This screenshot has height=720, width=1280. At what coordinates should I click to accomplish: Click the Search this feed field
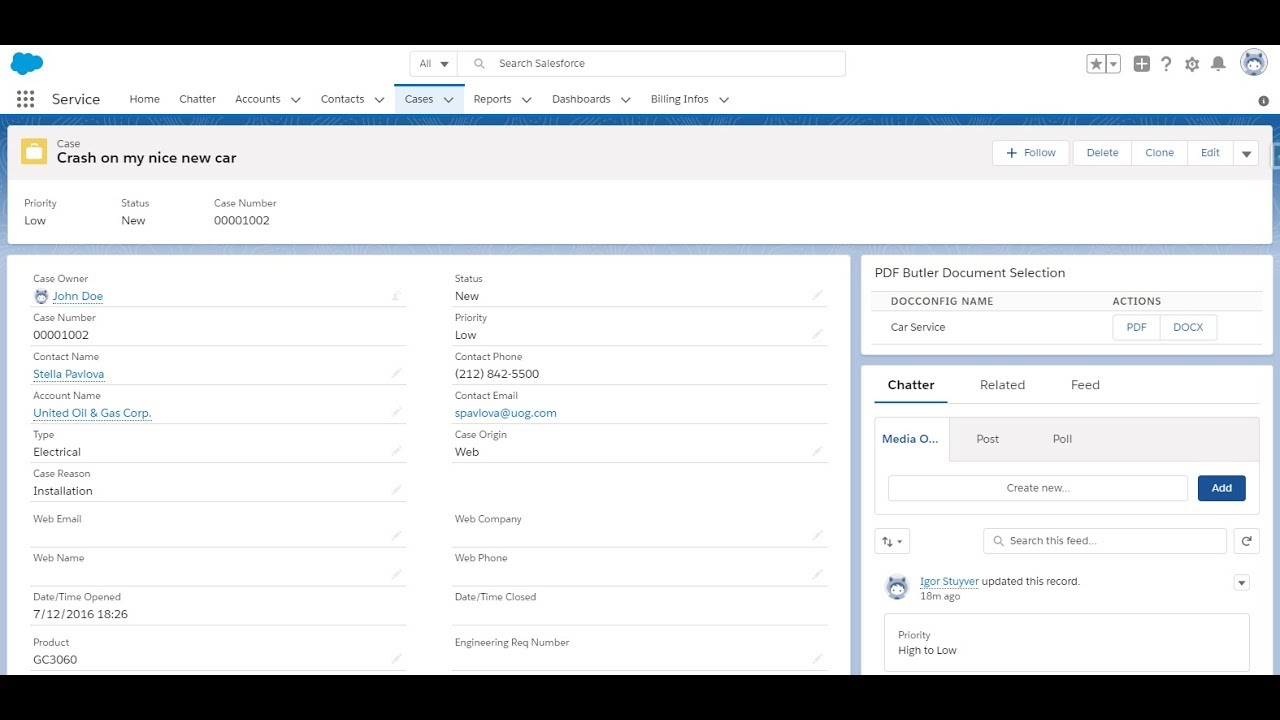(x=1105, y=541)
